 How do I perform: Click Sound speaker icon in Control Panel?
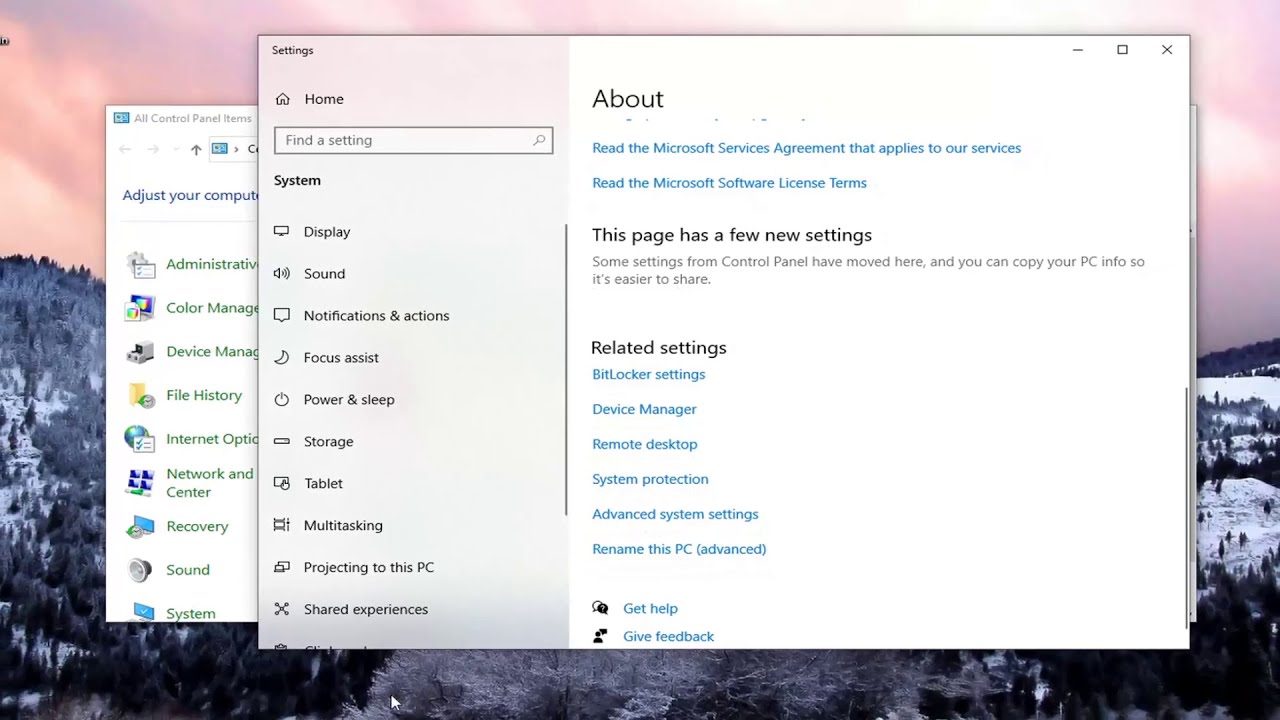[141, 570]
